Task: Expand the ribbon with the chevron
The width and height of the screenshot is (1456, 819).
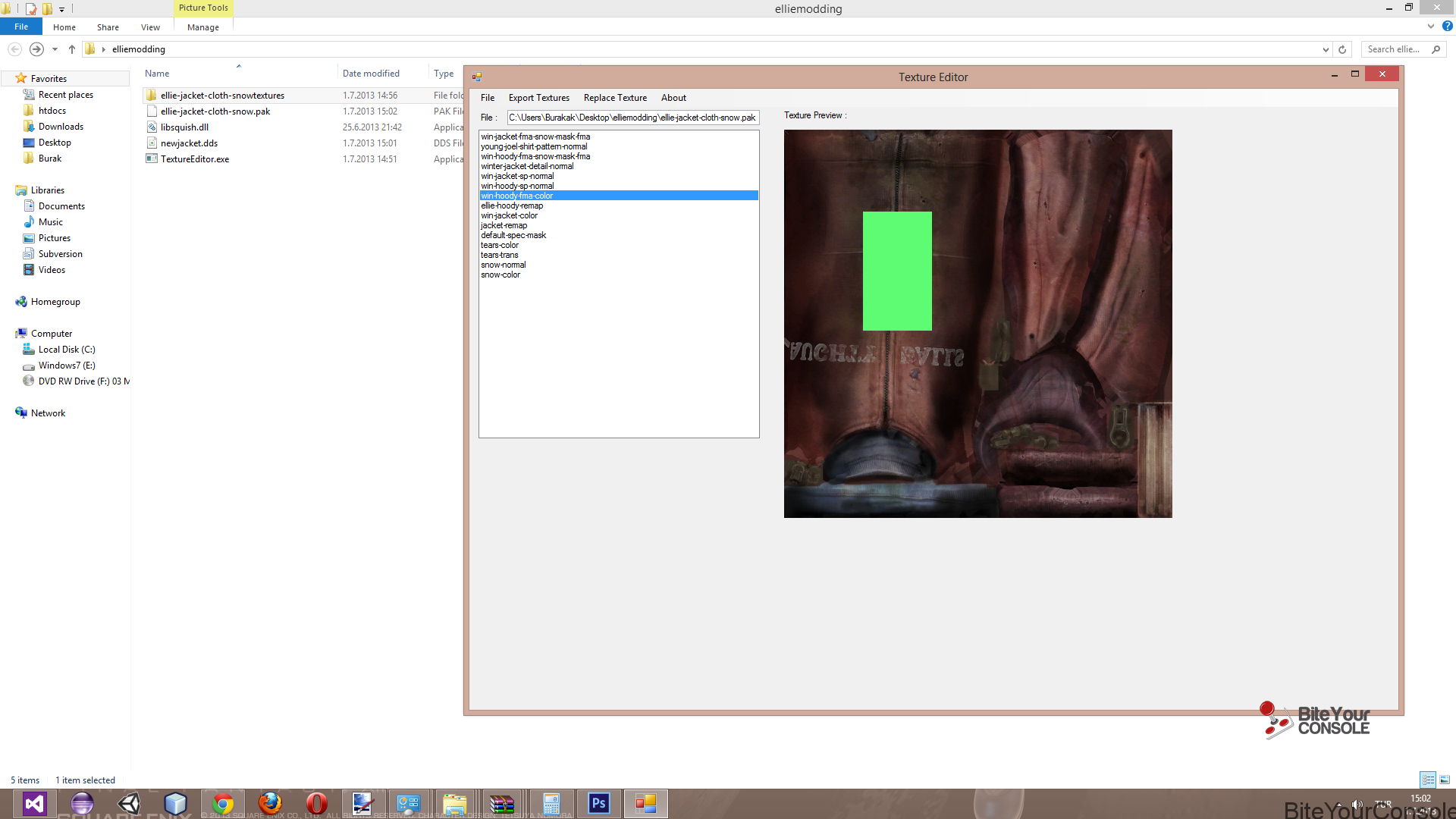Action: [1431, 27]
